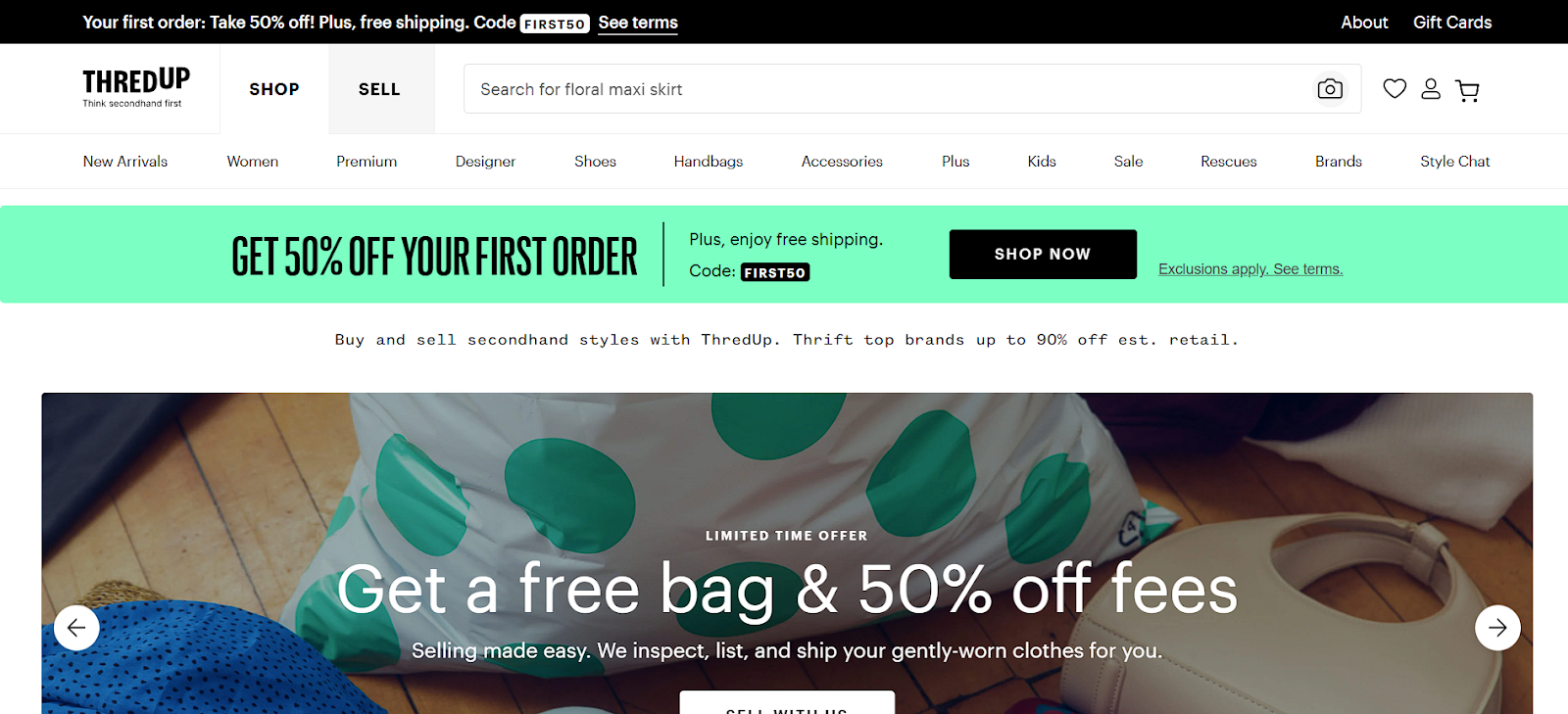Open the account profile icon
This screenshot has height=714, width=1568.
(x=1431, y=89)
